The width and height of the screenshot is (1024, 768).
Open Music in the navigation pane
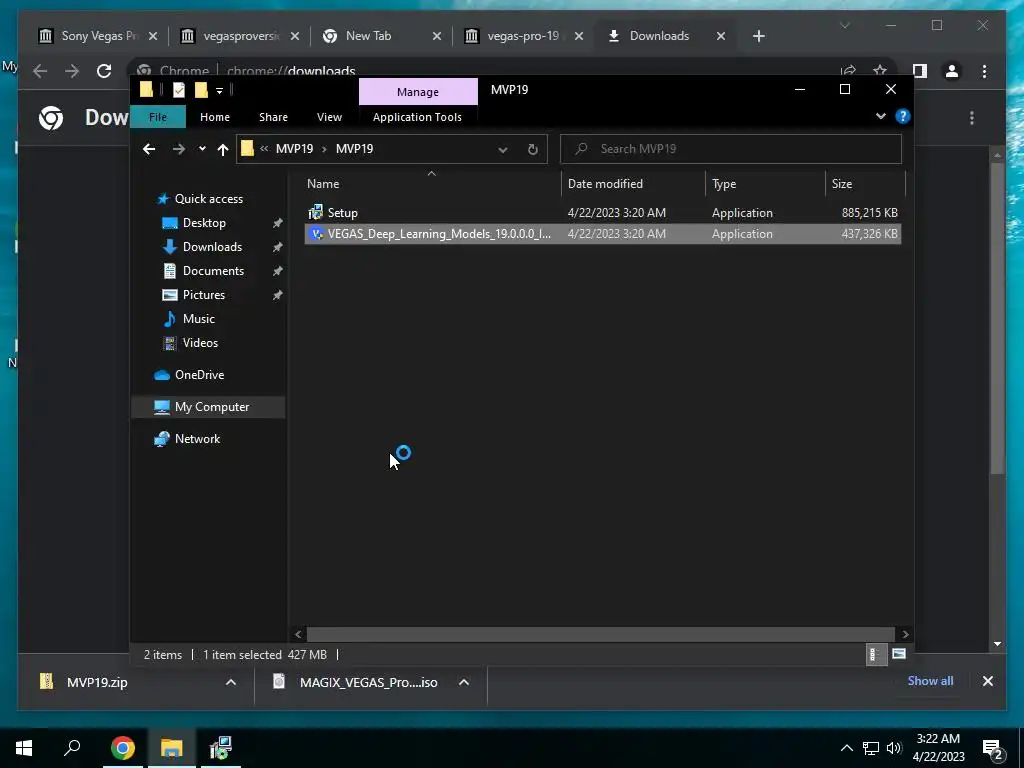pos(199,319)
